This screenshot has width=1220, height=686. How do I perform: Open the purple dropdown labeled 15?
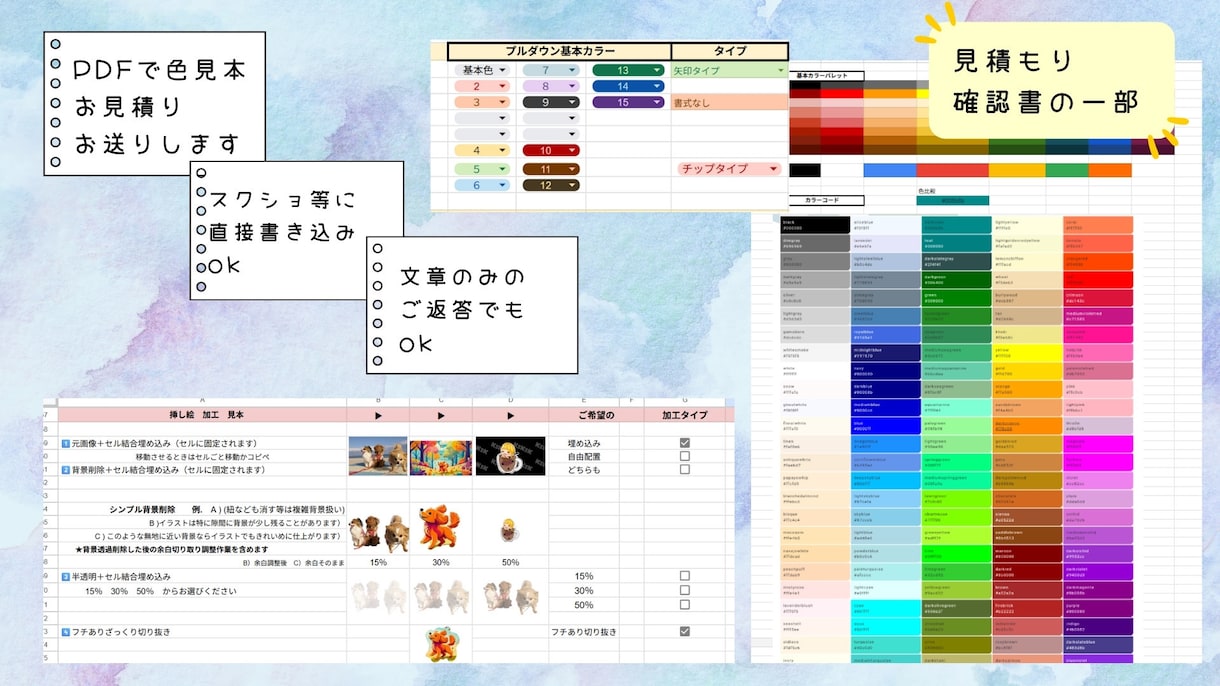click(x=628, y=102)
